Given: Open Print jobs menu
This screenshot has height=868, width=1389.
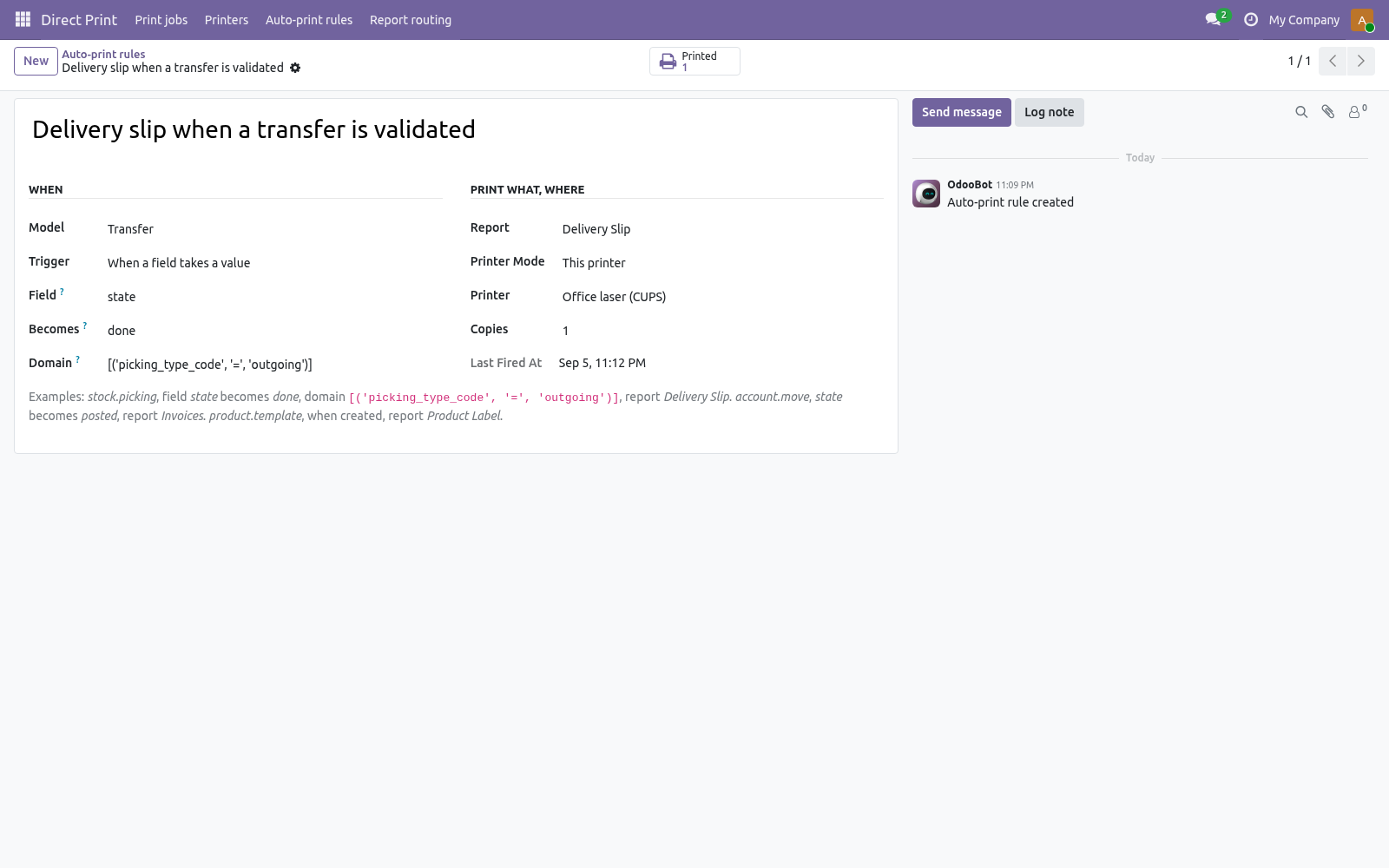Looking at the screenshot, I should [161, 19].
